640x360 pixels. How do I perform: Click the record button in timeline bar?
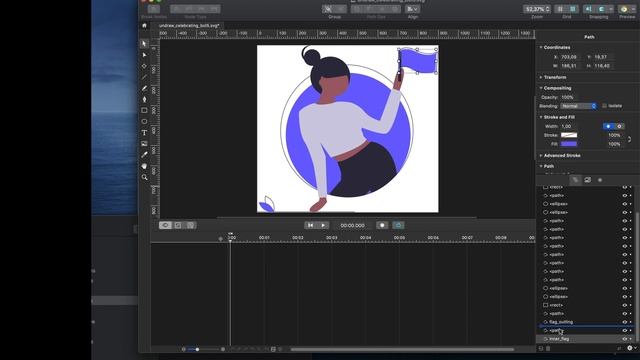(x=382, y=225)
